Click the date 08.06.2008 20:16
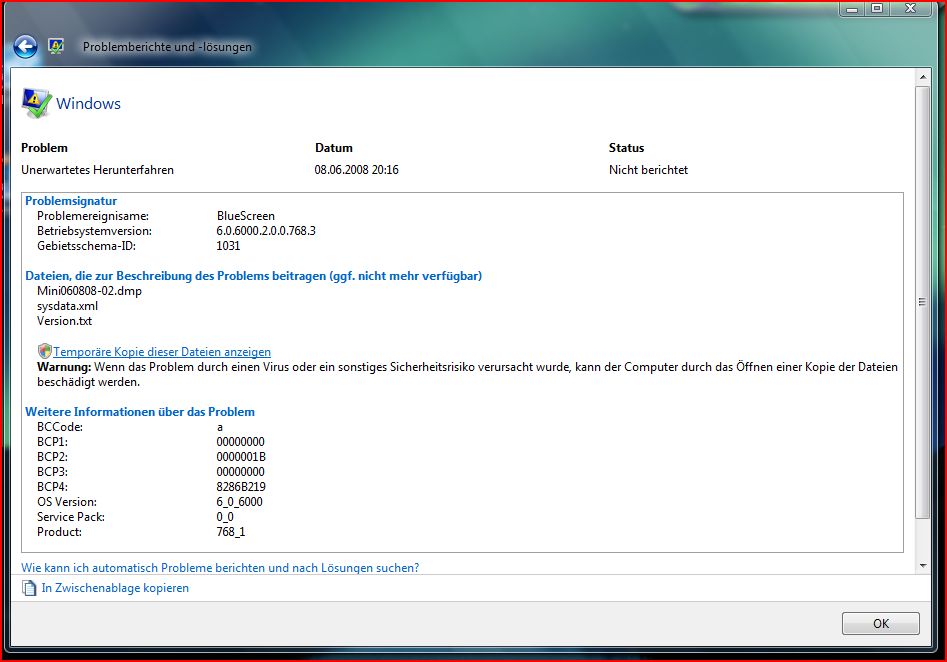The width and height of the screenshot is (947, 662). (356, 170)
